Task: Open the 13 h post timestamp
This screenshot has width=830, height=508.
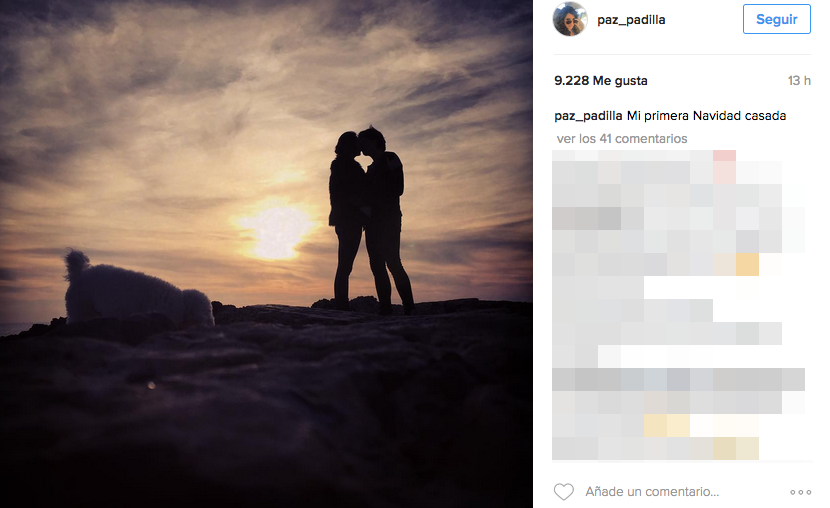Action: (x=799, y=80)
